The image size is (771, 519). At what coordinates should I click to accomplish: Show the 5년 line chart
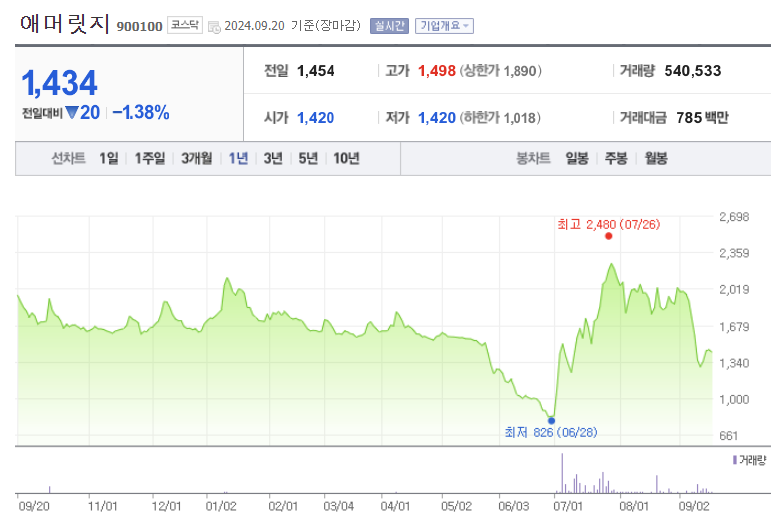(x=308, y=158)
